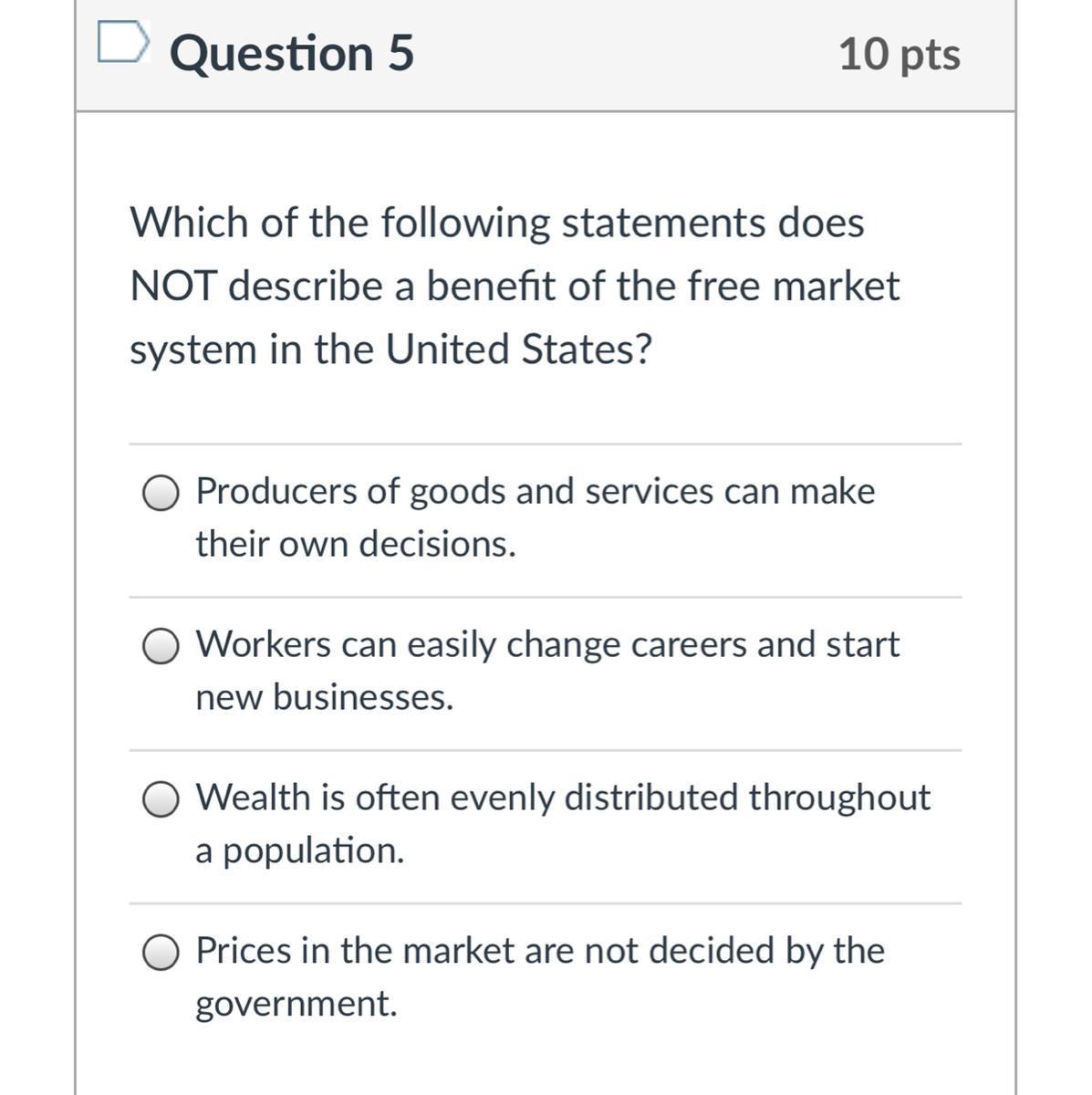Click the word 'NOT' in the question prompt
1092x1095 pixels.
point(173,287)
